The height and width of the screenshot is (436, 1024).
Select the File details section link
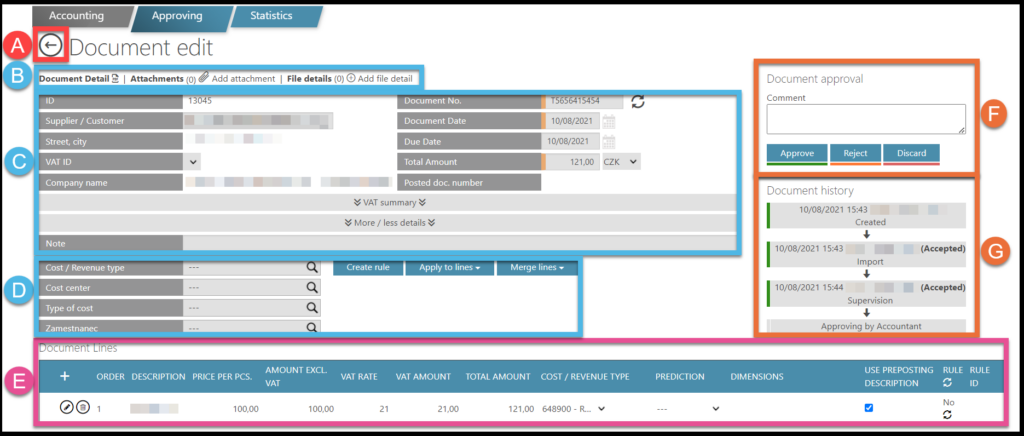click(x=310, y=78)
